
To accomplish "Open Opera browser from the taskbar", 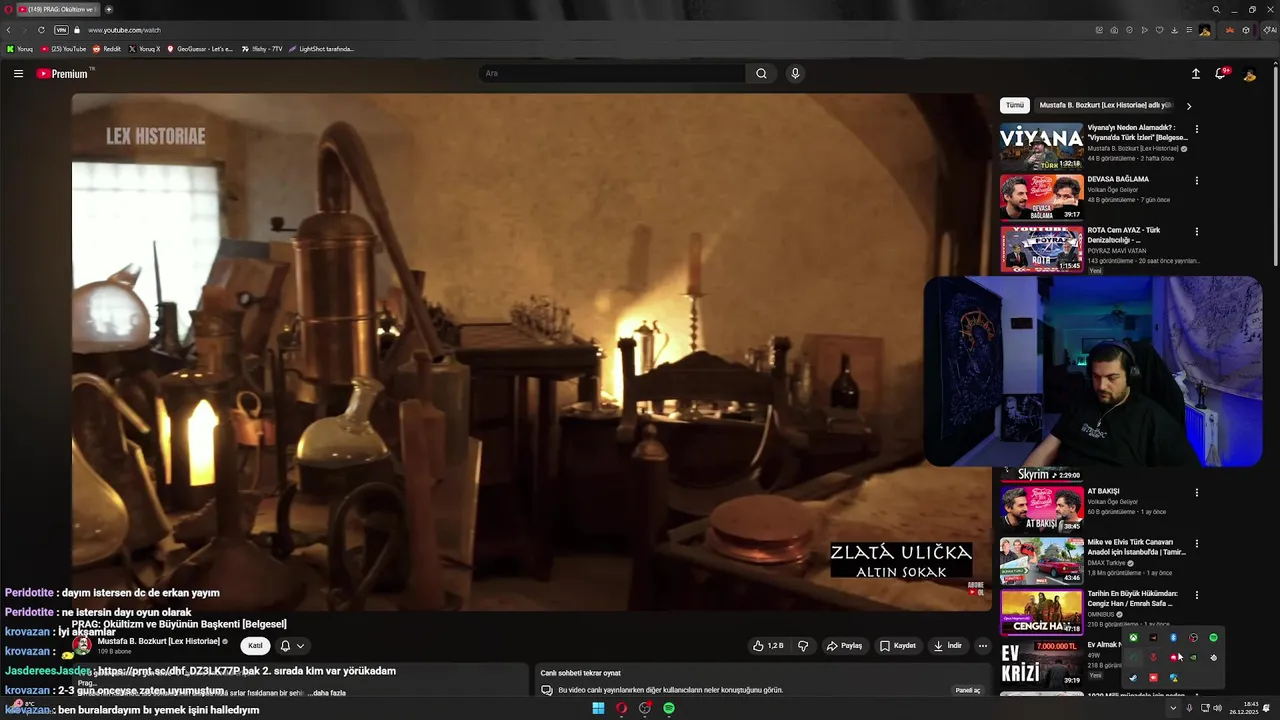I will pyautogui.click(x=621, y=708).
